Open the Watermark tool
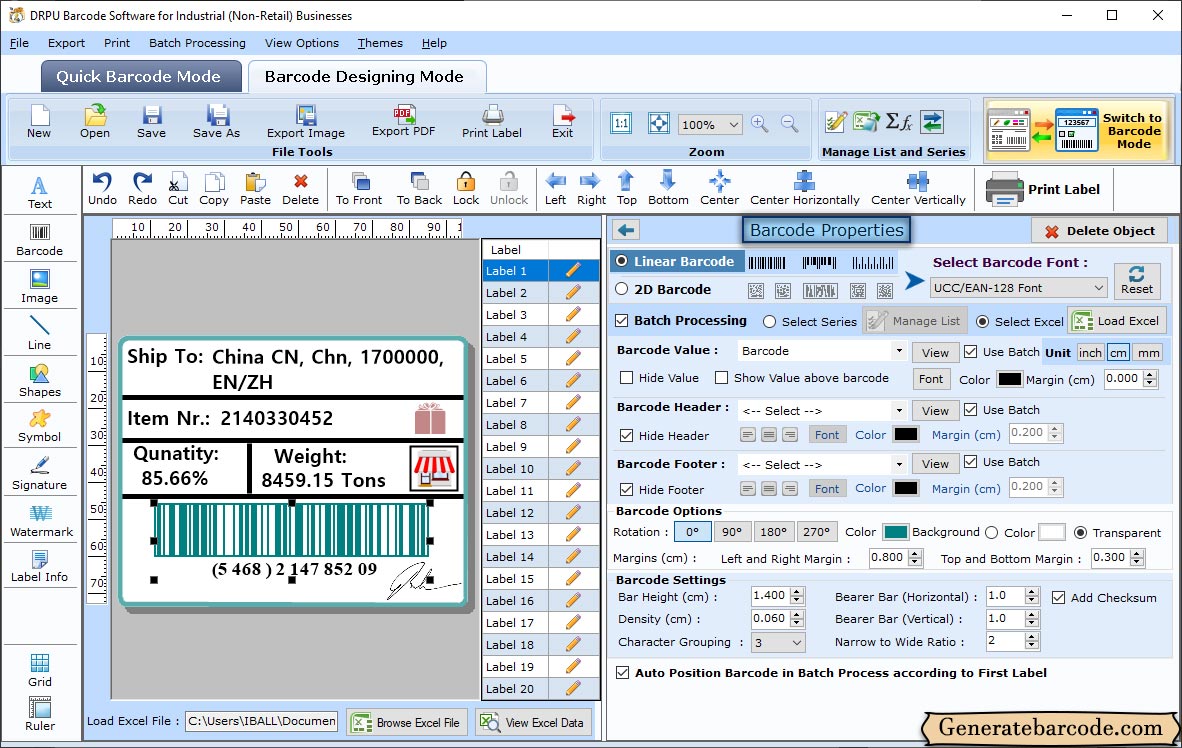The height and width of the screenshot is (748, 1182). coord(41,521)
